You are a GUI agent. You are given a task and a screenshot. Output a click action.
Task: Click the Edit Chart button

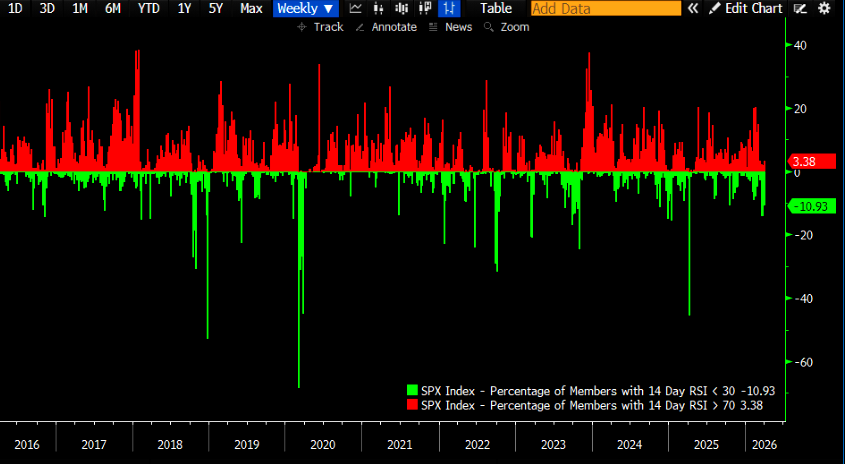point(746,8)
